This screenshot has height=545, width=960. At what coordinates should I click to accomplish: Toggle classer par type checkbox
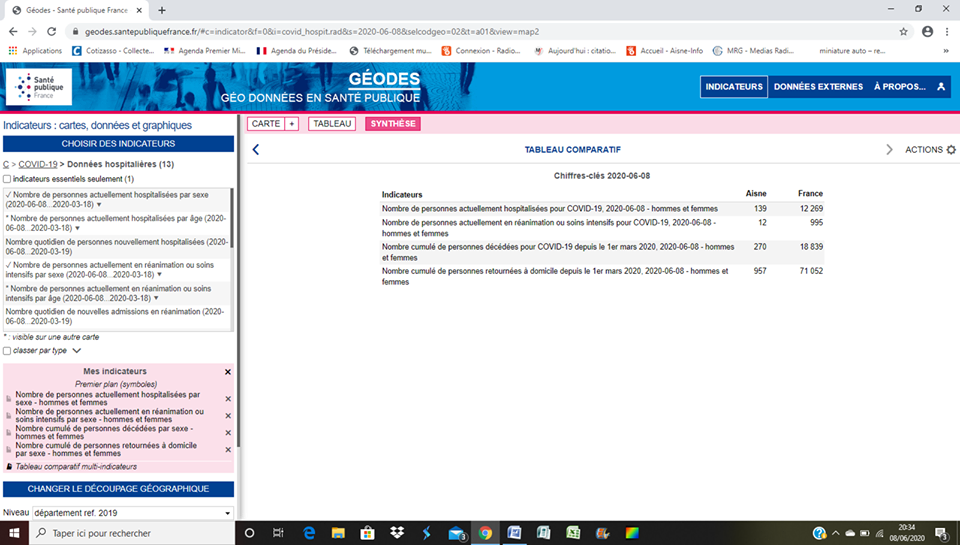click(7, 351)
